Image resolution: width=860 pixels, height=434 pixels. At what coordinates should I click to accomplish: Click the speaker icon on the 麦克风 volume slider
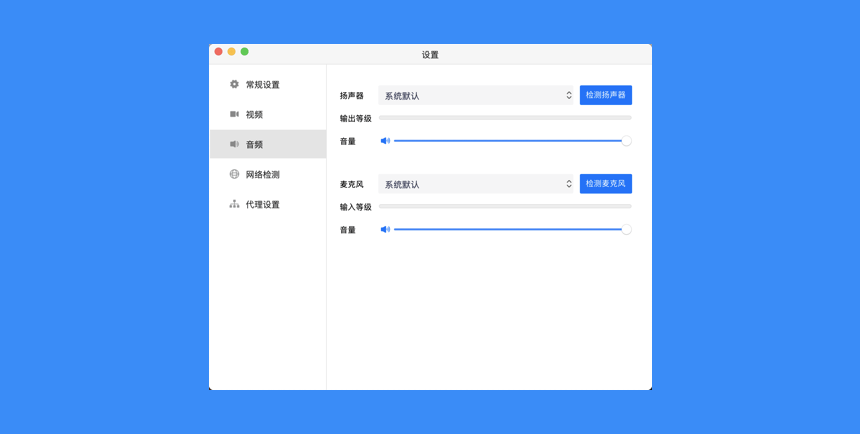(x=386, y=229)
